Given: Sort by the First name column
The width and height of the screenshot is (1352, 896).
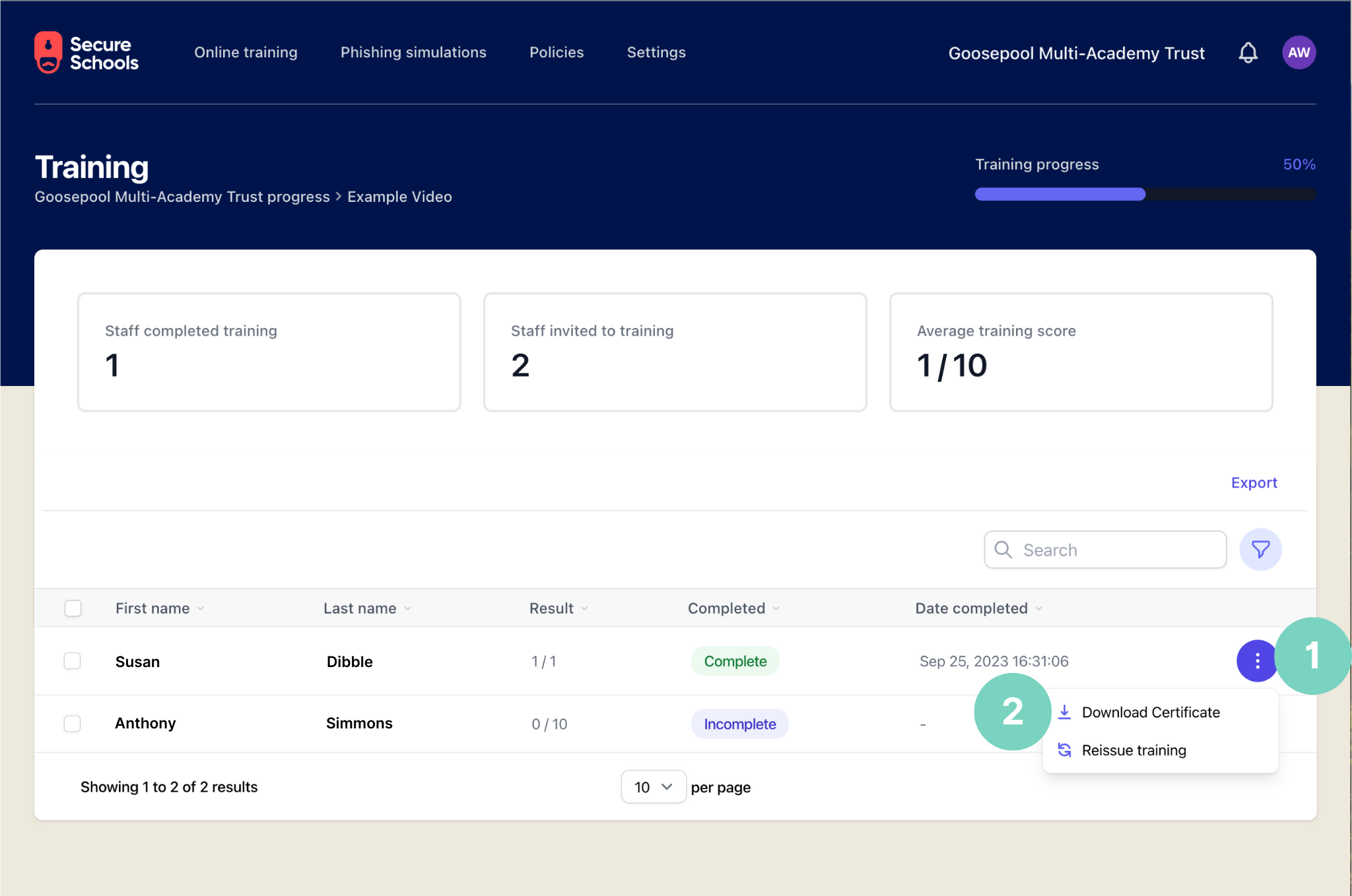Looking at the screenshot, I should pos(160,608).
